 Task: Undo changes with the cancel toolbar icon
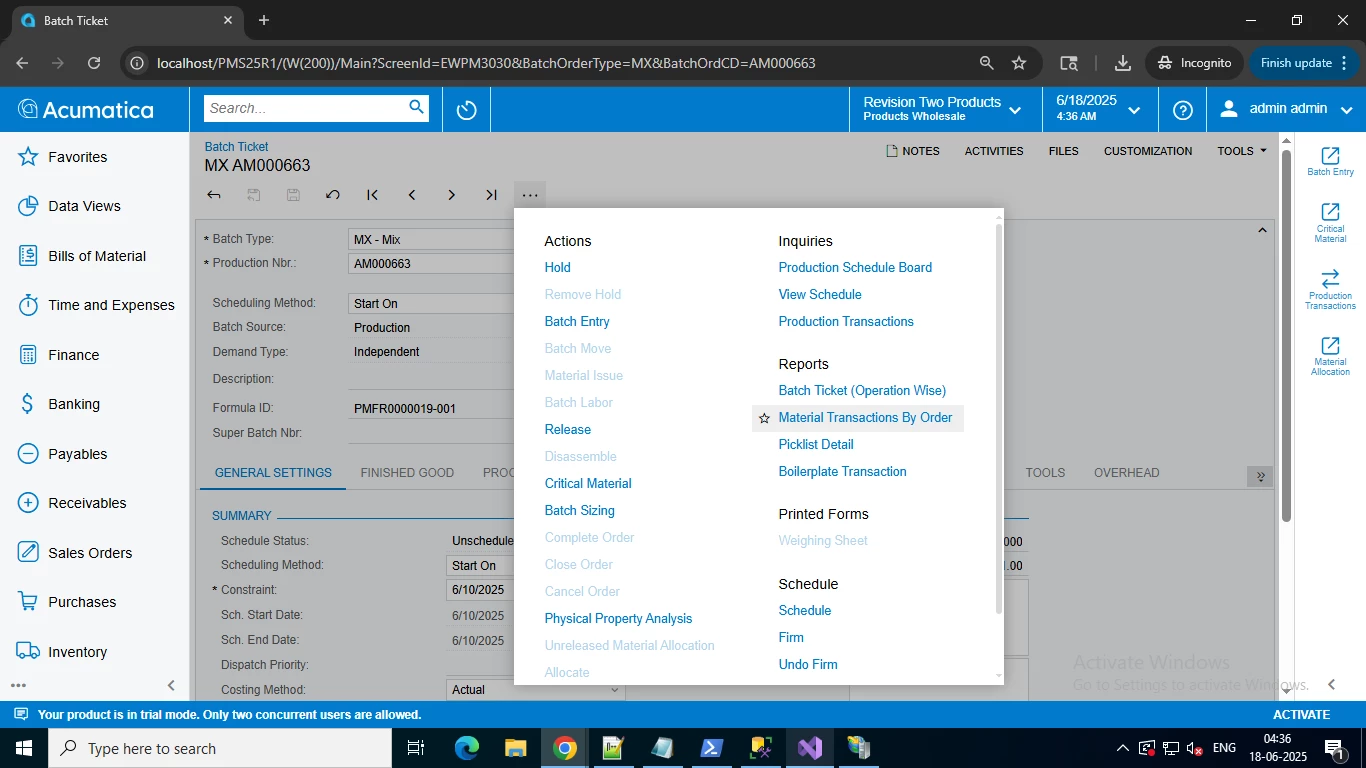tap(333, 195)
